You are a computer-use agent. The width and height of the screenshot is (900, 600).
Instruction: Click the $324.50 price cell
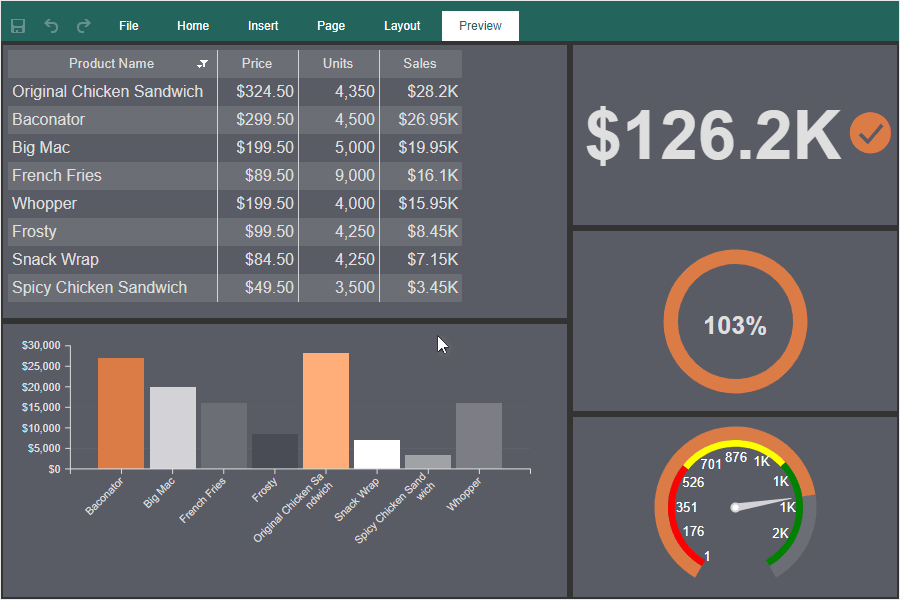258,91
